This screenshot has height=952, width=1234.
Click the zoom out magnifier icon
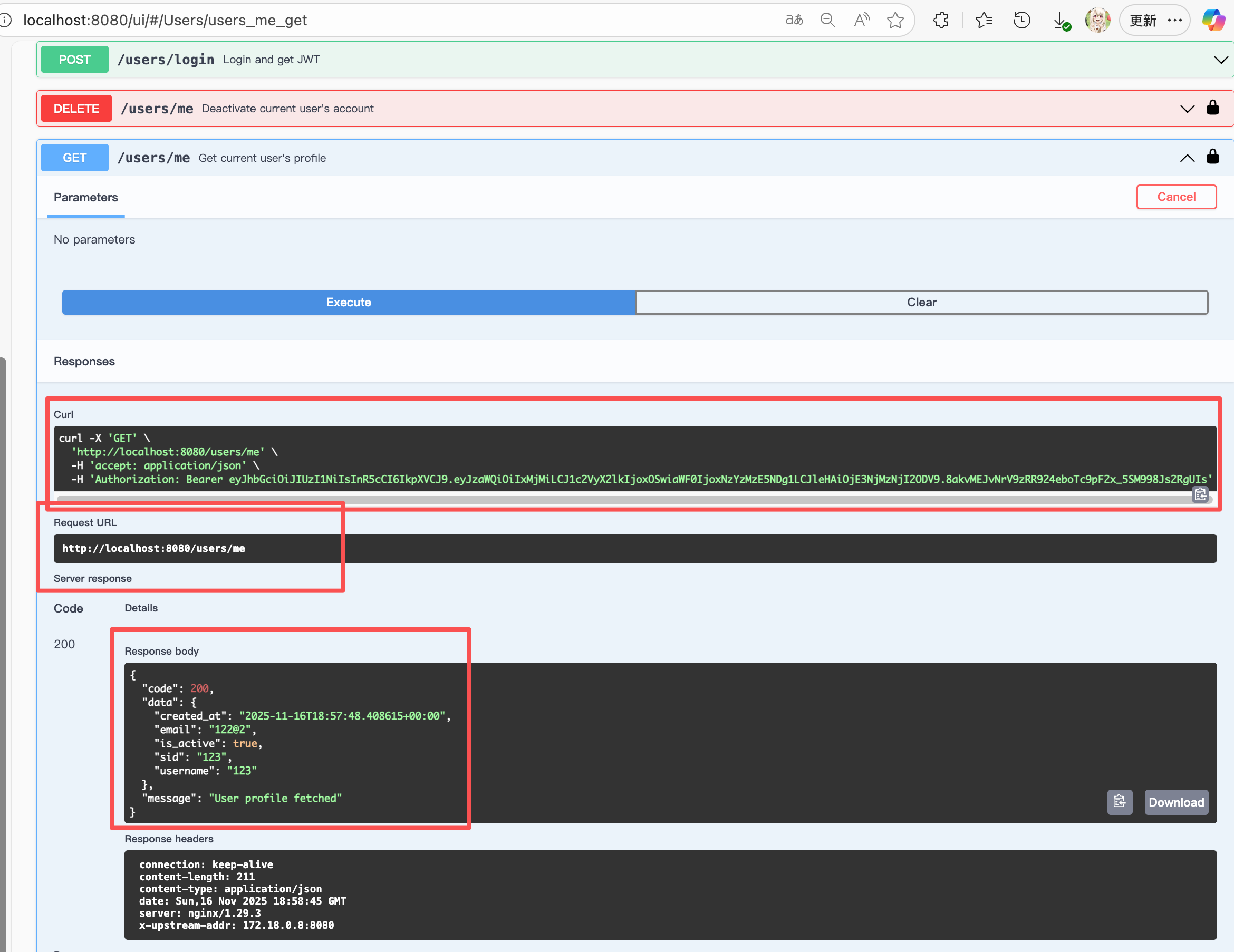pos(828,21)
